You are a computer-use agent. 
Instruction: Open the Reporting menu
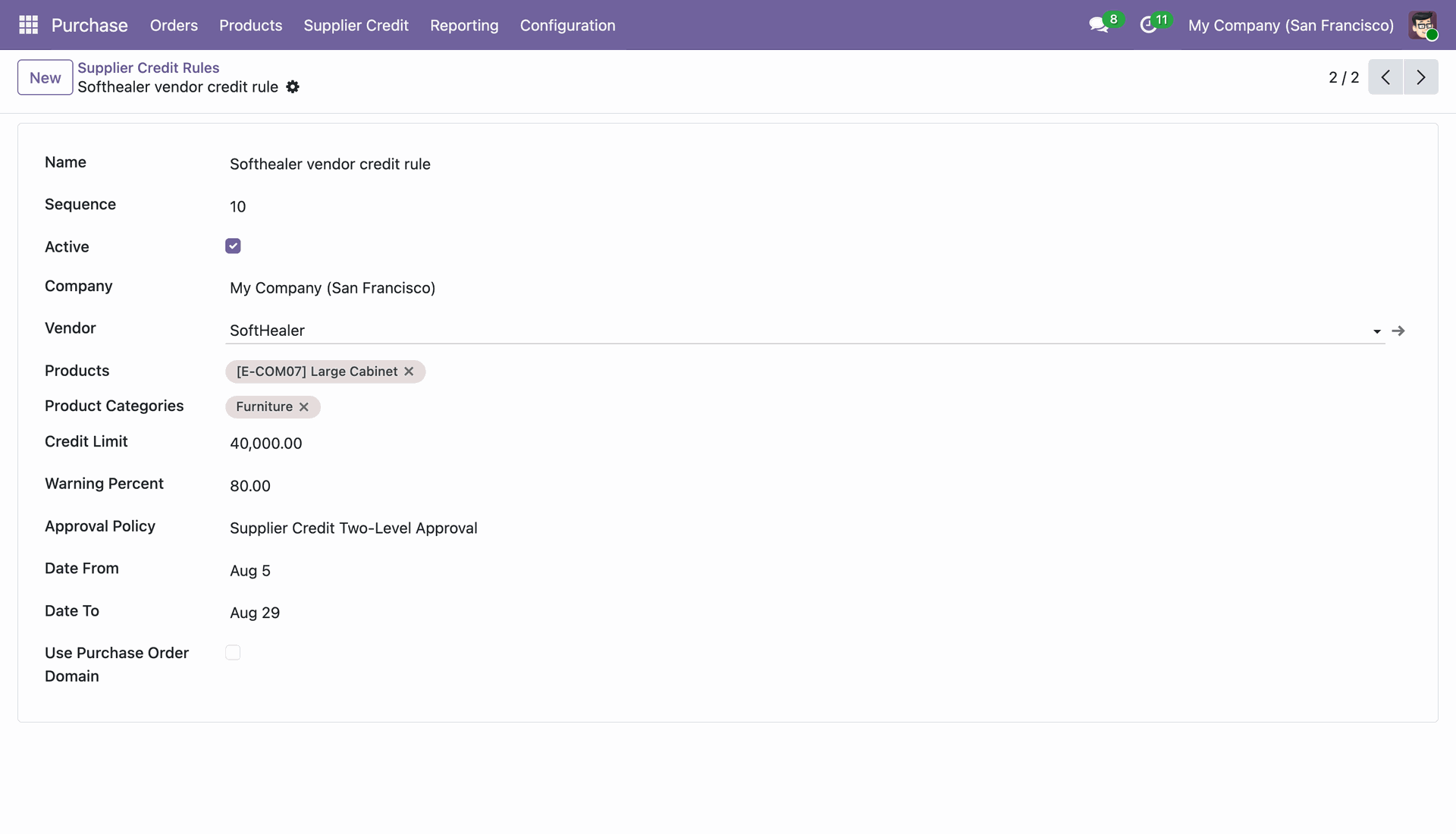click(464, 25)
